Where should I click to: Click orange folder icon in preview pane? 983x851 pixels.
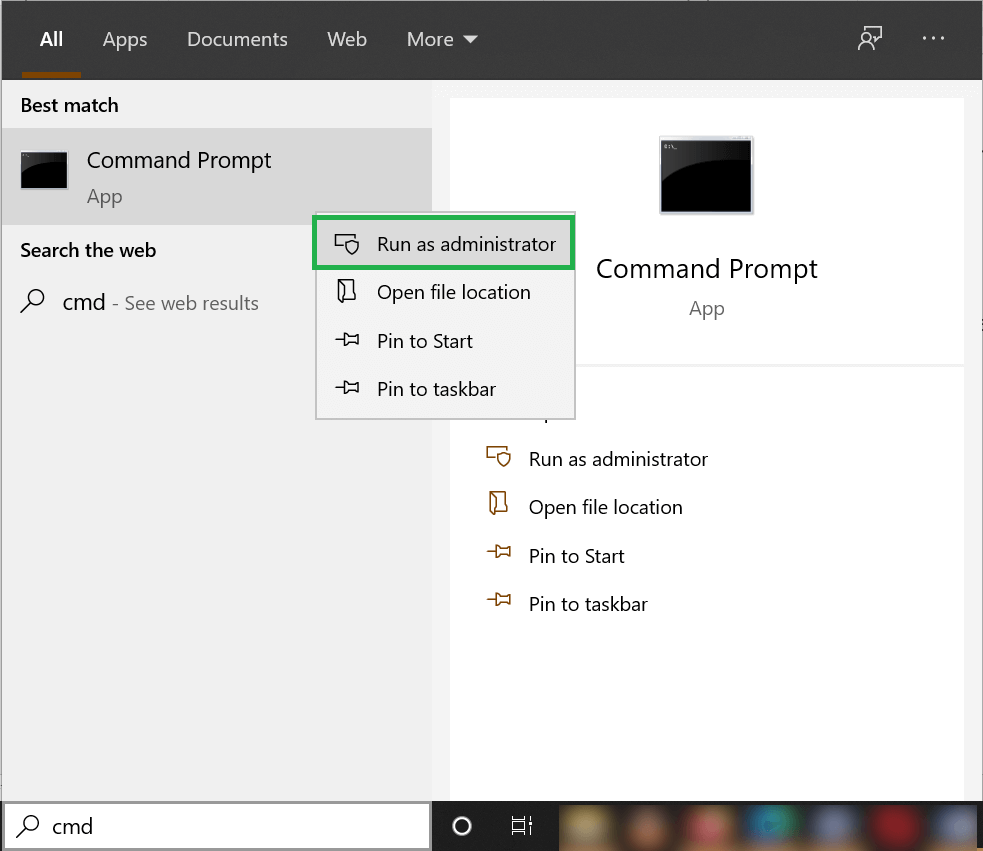click(x=498, y=503)
